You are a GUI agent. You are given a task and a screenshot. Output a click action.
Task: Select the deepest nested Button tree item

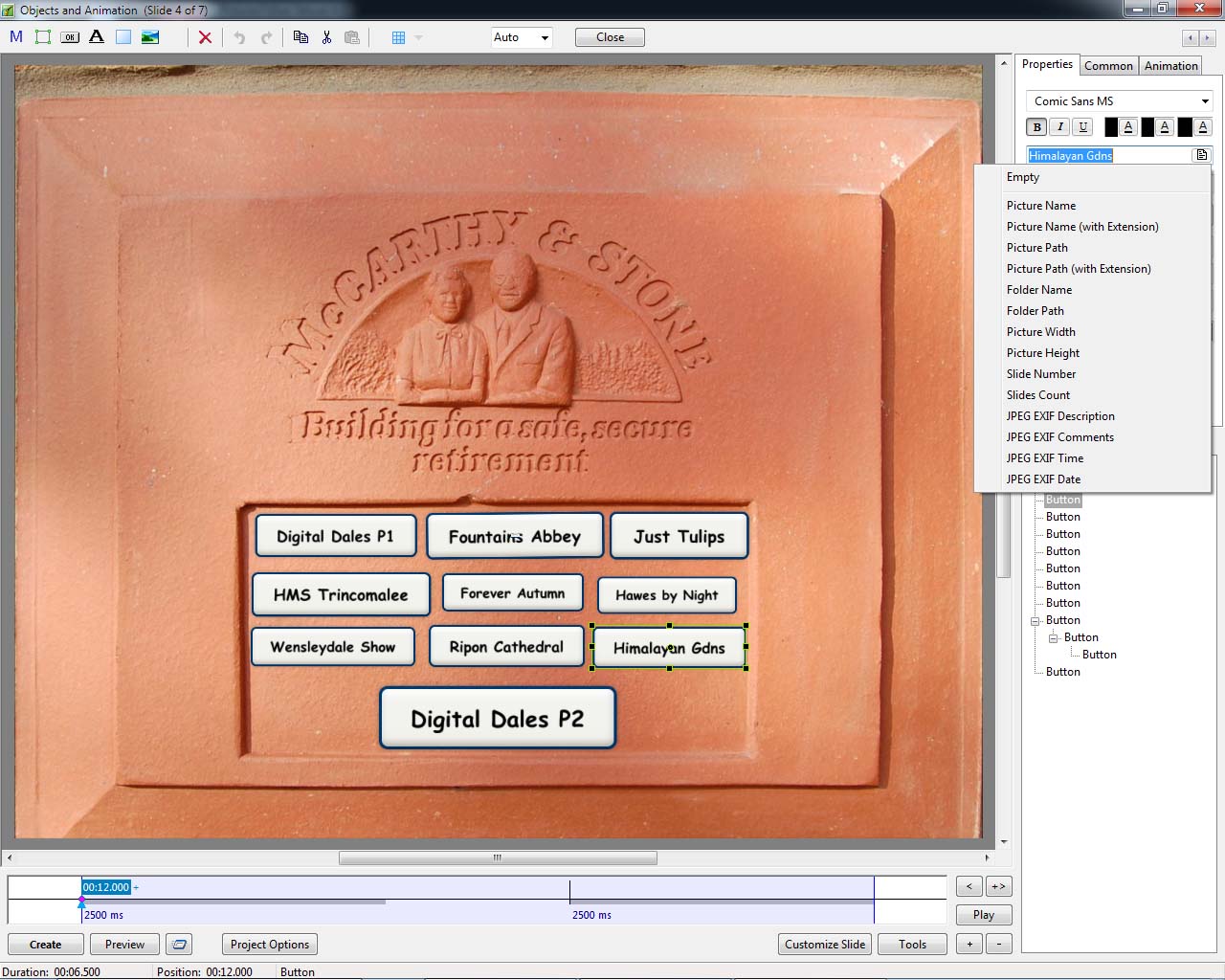click(1099, 655)
